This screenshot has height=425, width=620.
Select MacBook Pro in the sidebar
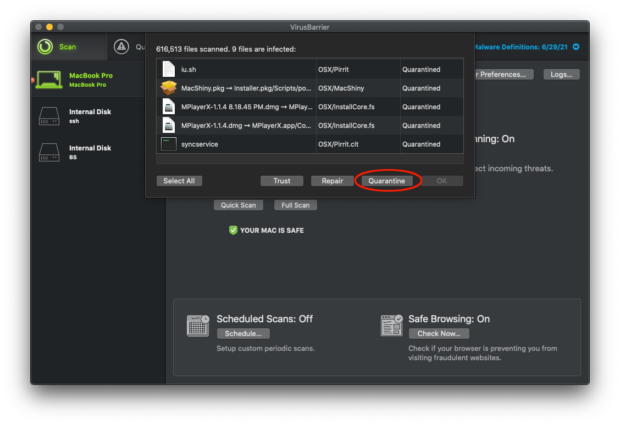pos(90,80)
